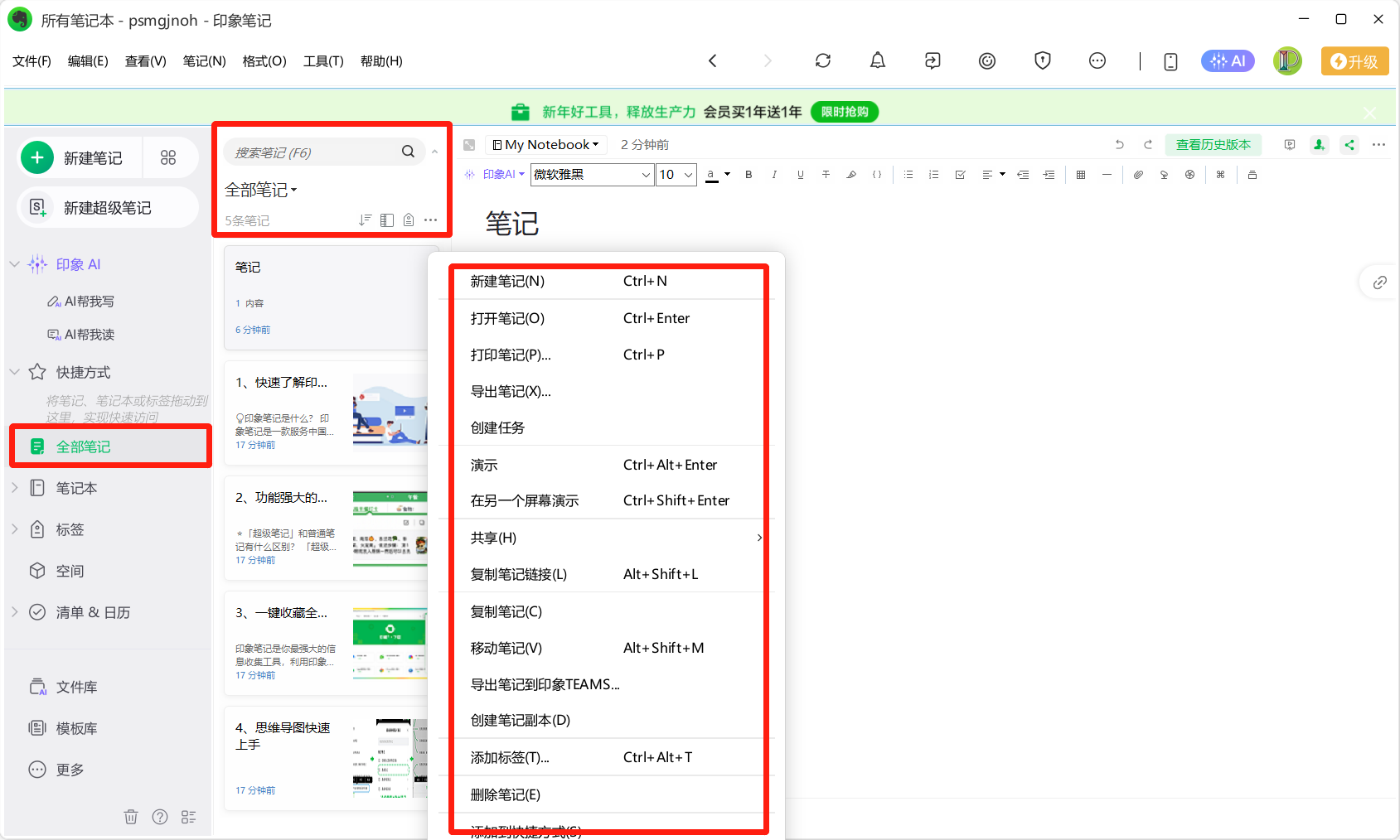This screenshot has width=1400, height=840.
Task: Insert a bulleted list
Action: [x=908, y=175]
